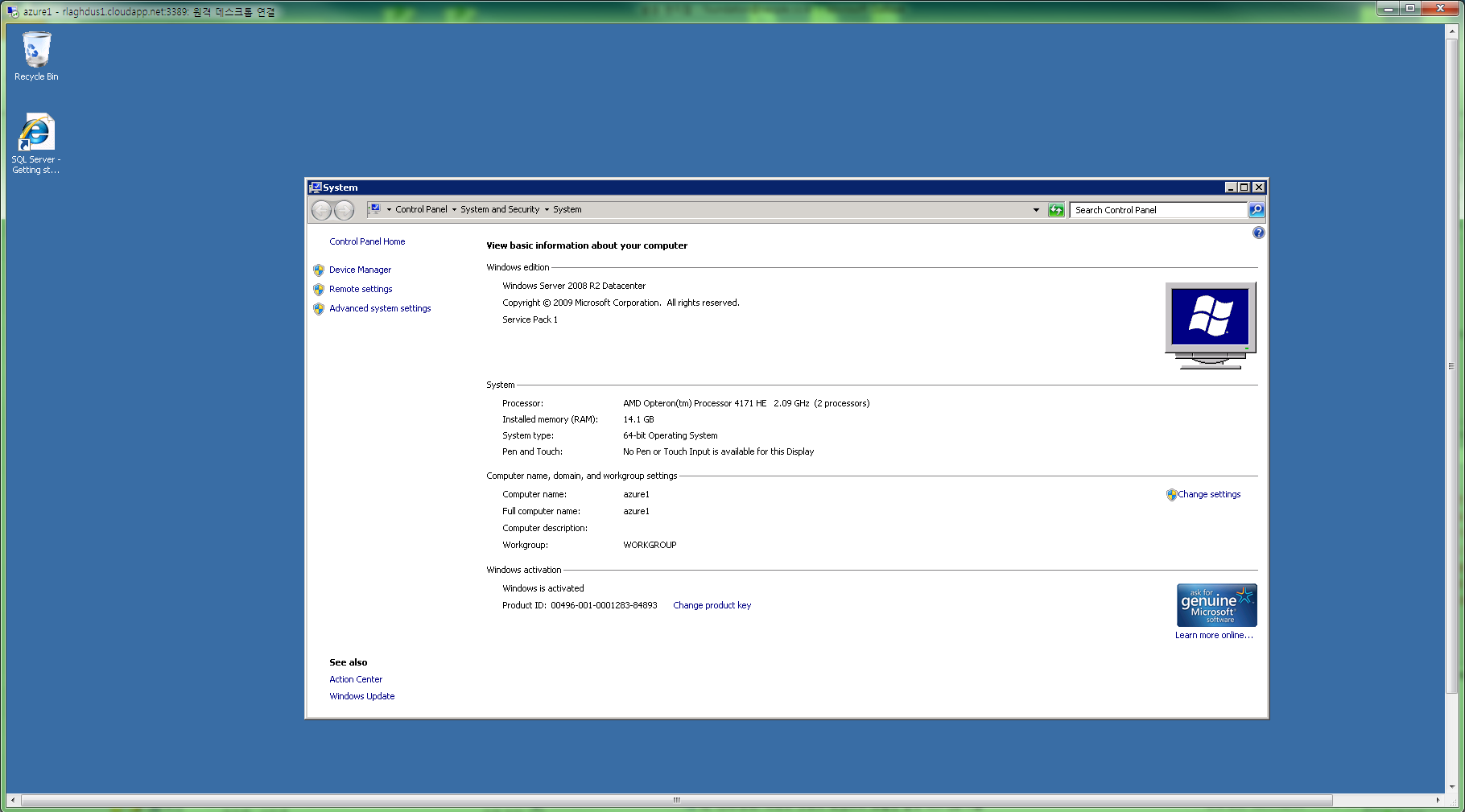Open Control Panel Home
Viewport: 1465px width, 812px height.
pyautogui.click(x=367, y=241)
